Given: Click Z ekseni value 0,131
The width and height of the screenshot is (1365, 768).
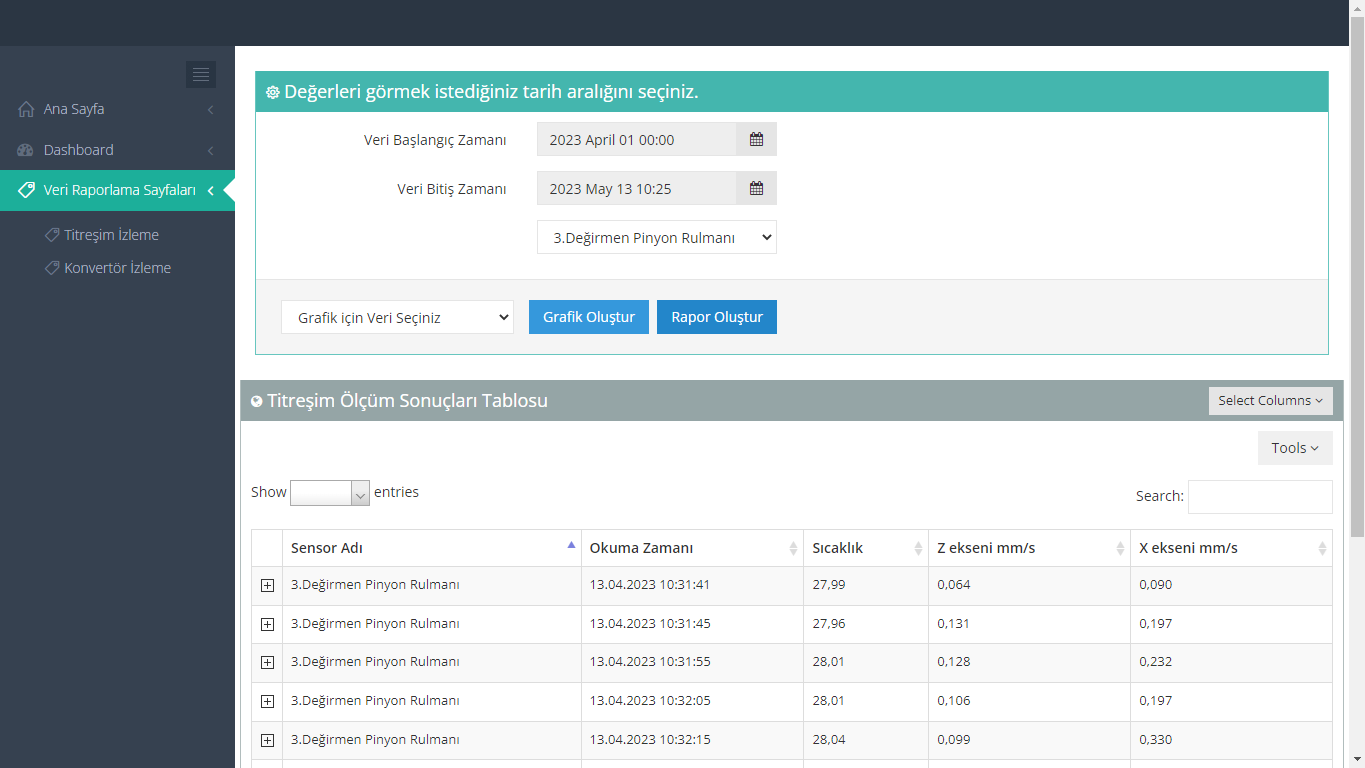Looking at the screenshot, I should tap(954, 624).
